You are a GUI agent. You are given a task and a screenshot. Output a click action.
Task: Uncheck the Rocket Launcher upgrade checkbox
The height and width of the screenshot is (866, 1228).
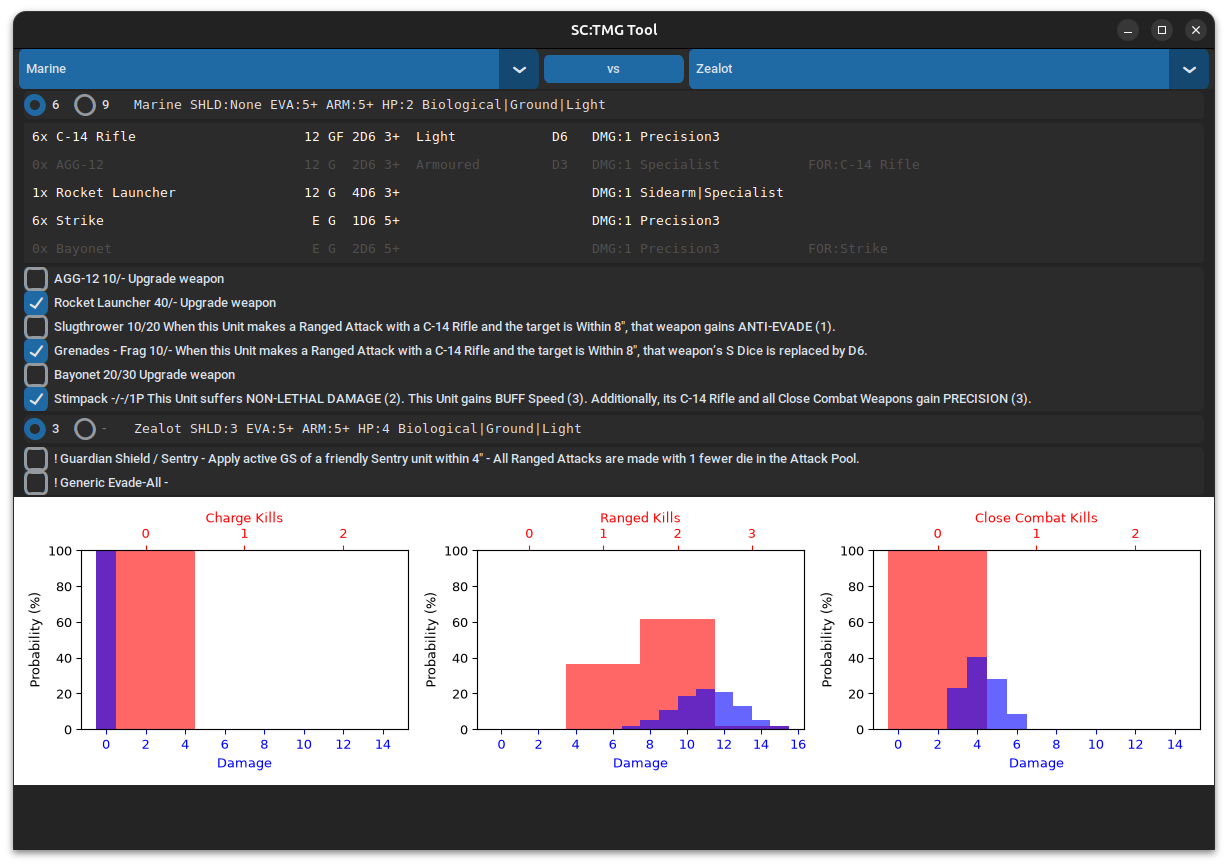(x=36, y=303)
